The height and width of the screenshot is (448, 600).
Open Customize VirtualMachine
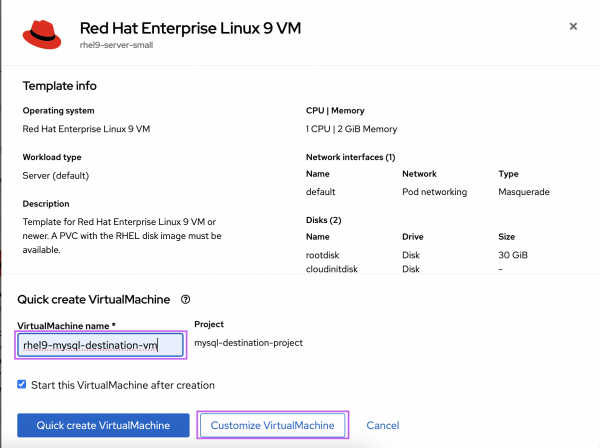tap(273, 425)
